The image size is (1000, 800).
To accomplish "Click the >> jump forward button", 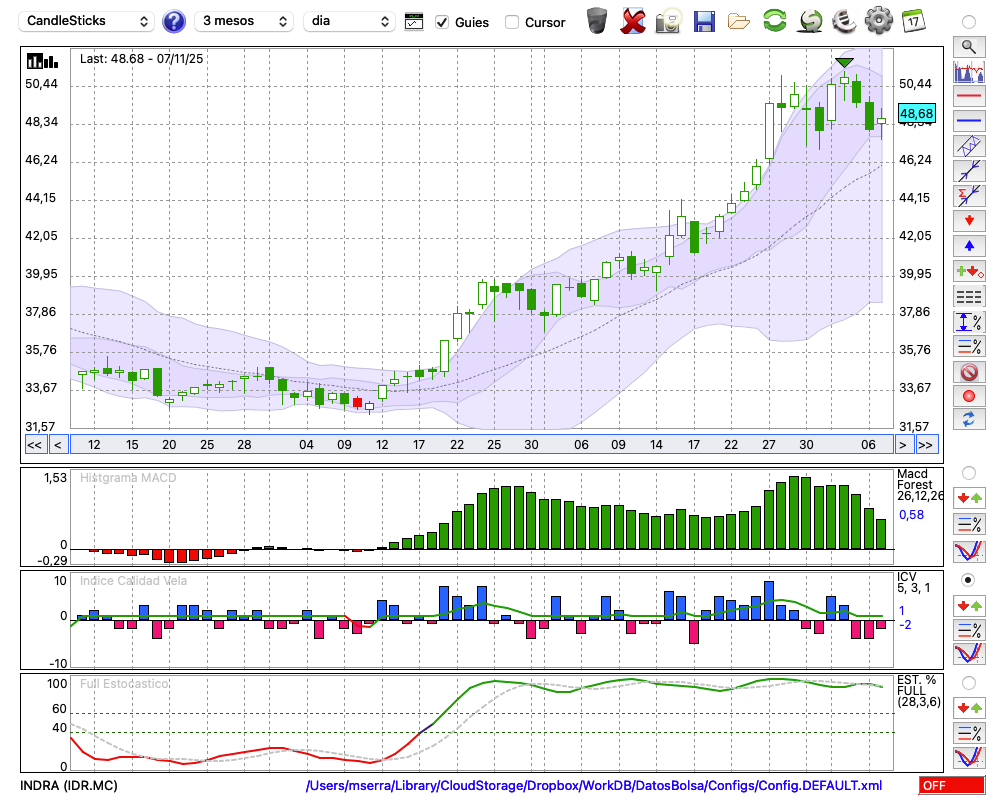I will [926, 444].
